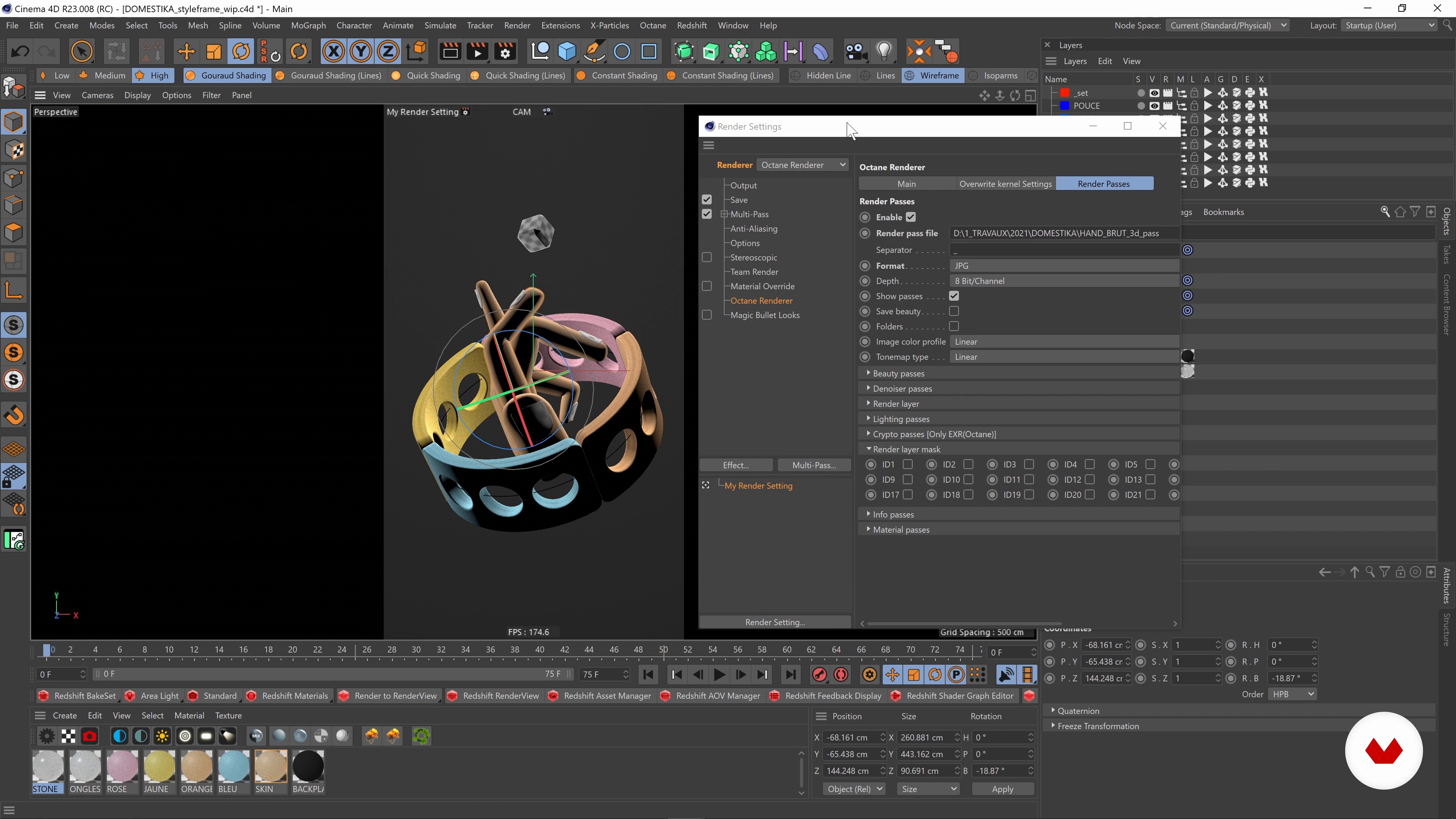Viewport: 1456px width, 819px height.
Task: Enable the Folders checkbox
Action: pos(954,327)
